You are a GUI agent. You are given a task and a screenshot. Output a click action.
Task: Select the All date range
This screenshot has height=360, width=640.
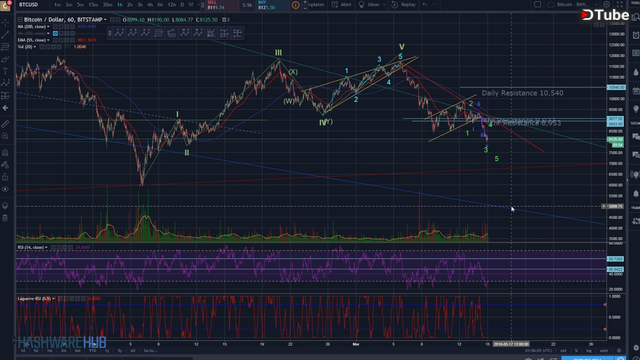132,351
